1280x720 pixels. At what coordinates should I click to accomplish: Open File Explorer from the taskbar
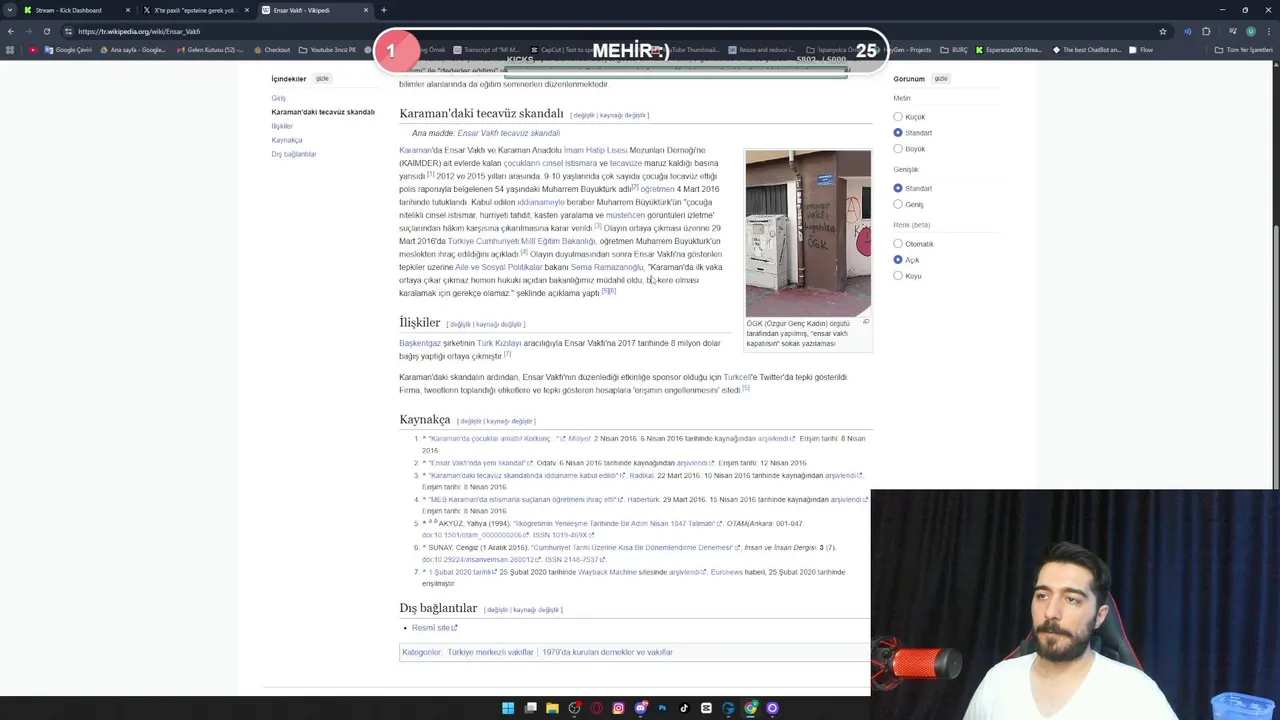point(552,708)
